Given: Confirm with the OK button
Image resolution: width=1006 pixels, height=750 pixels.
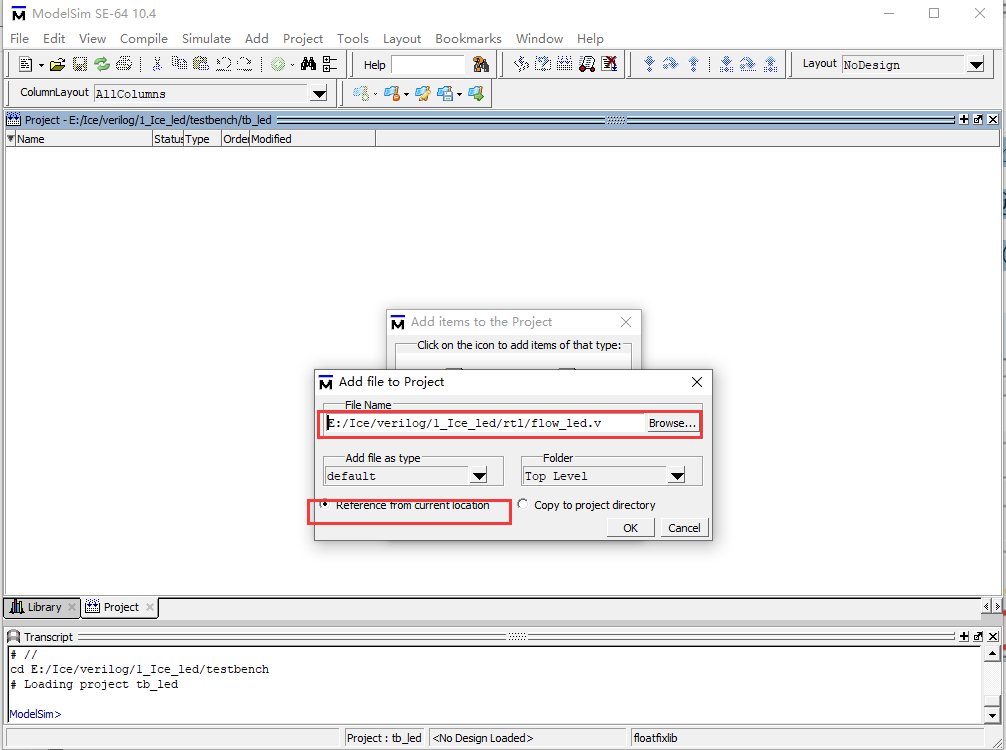Looking at the screenshot, I should 630,527.
